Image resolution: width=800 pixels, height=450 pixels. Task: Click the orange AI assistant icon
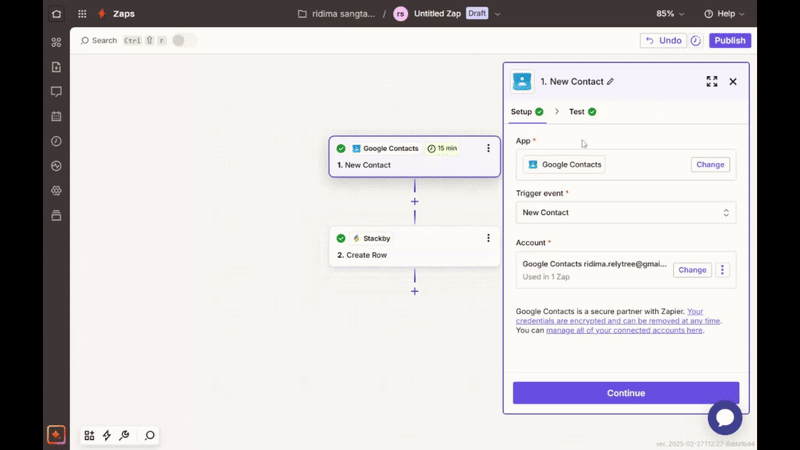click(x=56, y=435)
